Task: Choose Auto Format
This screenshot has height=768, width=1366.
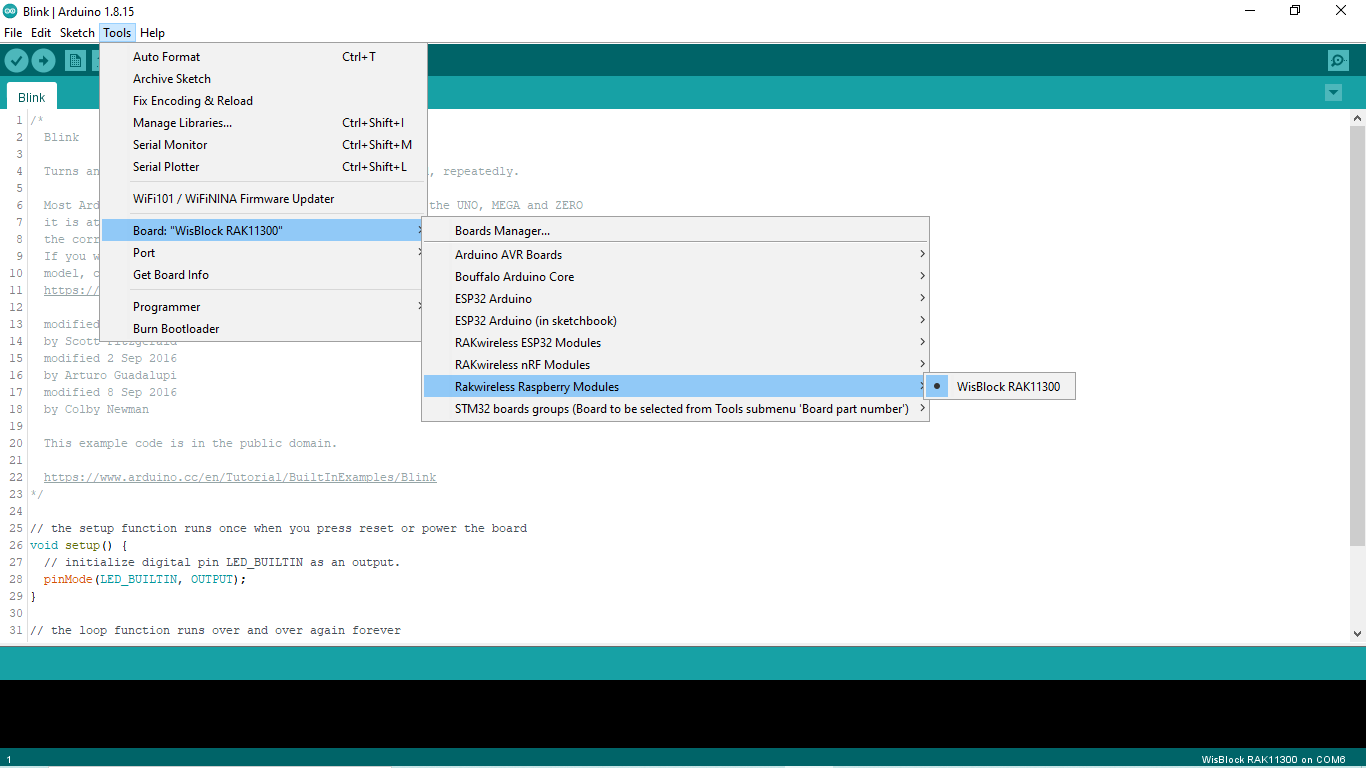Action: tap(264, 57)
